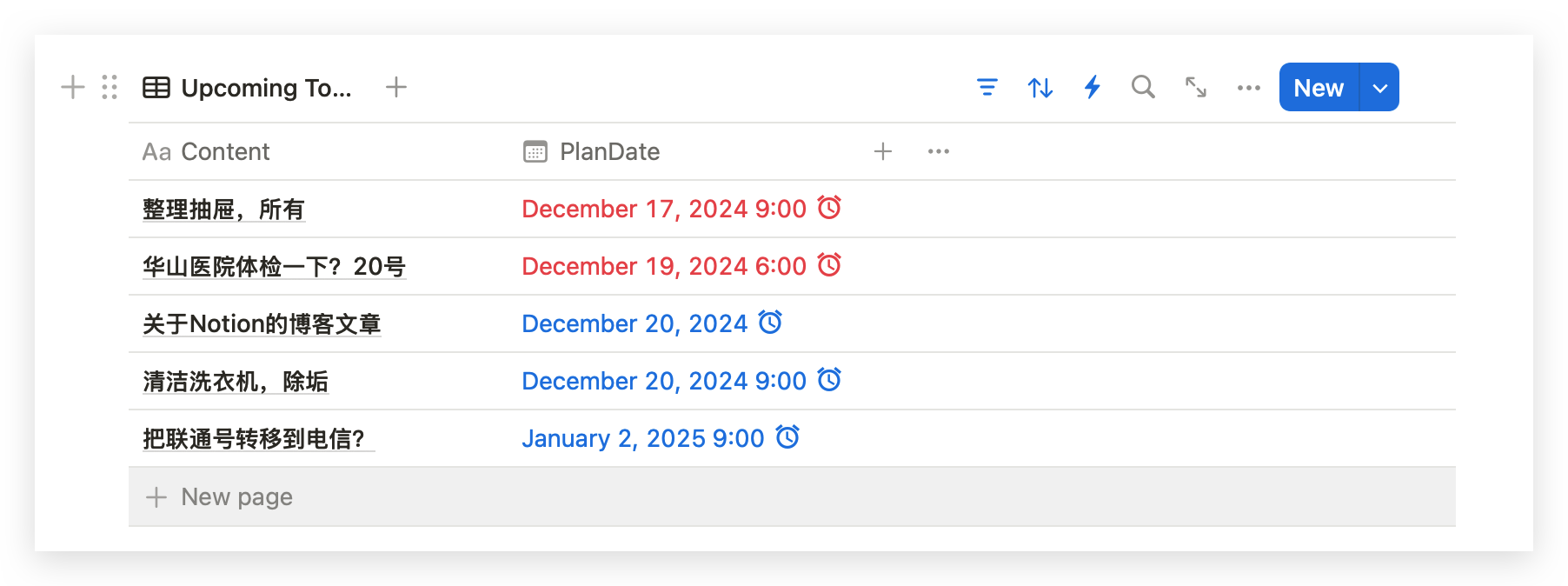Add a new property column plus icon

(883, 151)
